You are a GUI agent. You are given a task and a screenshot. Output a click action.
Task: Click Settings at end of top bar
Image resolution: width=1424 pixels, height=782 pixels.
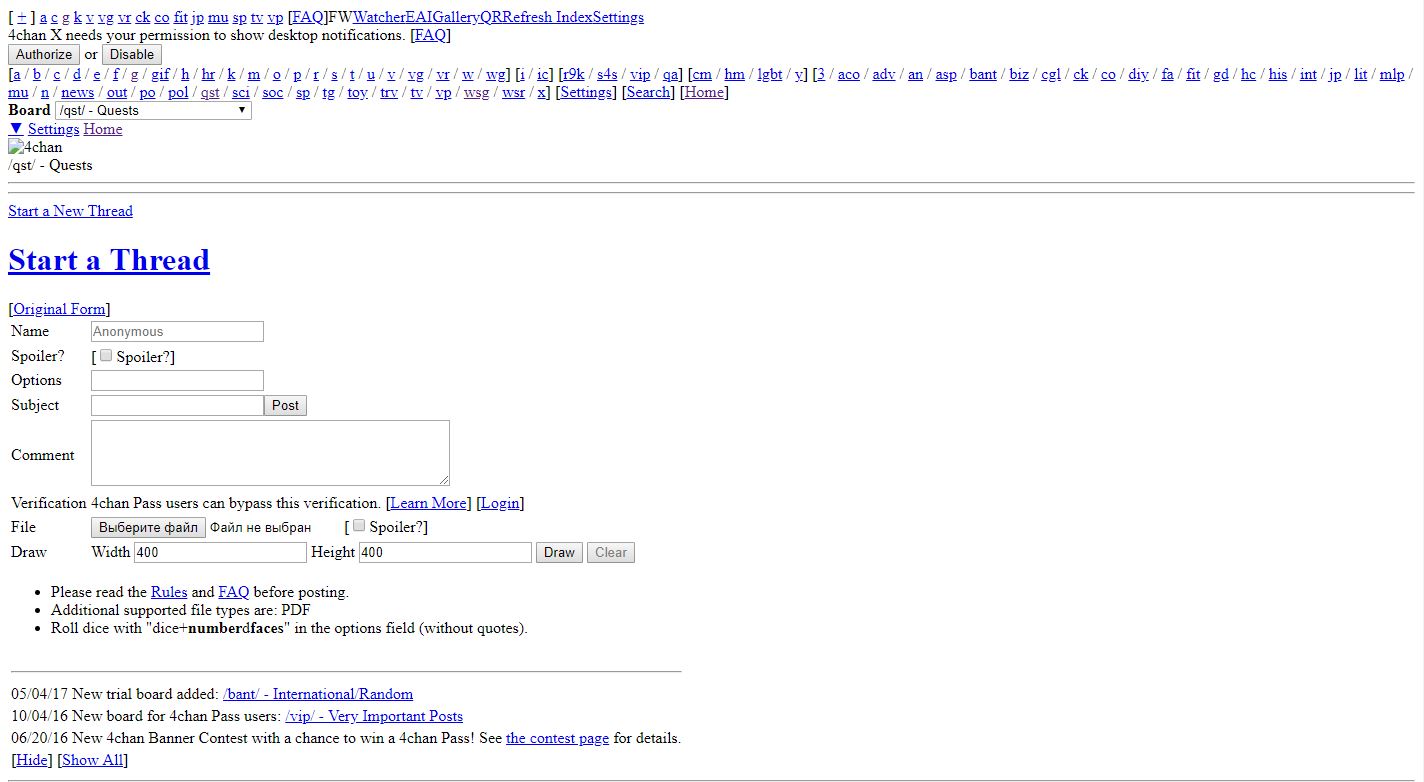(x=618, y=17)
